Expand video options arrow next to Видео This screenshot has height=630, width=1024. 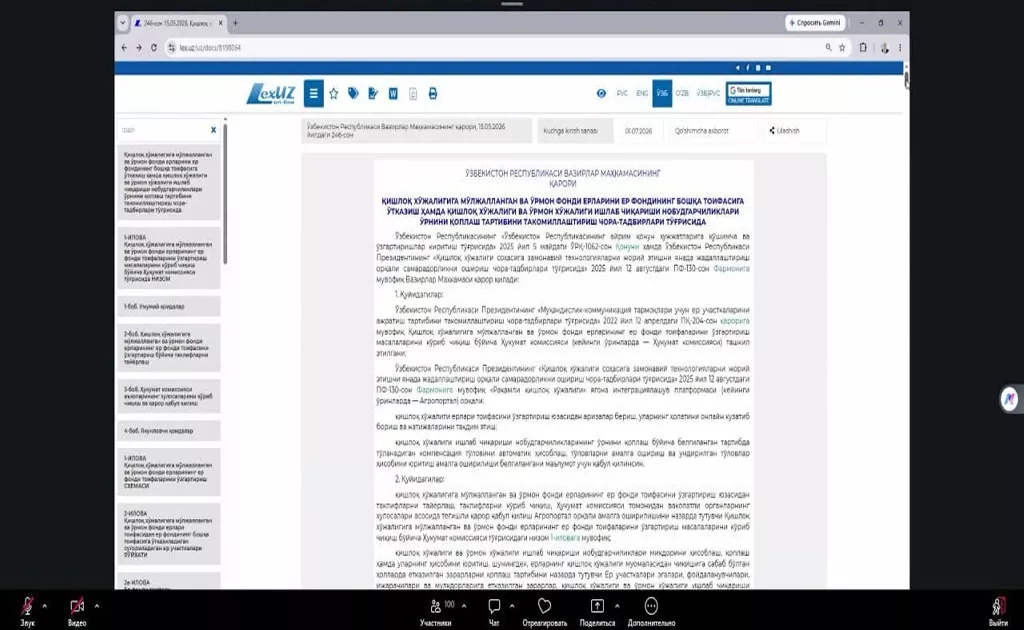pyautogui.click(x=97, y=606)
